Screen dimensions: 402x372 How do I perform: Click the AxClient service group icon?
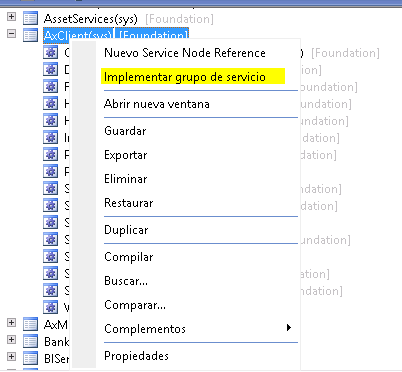point(30,35)
